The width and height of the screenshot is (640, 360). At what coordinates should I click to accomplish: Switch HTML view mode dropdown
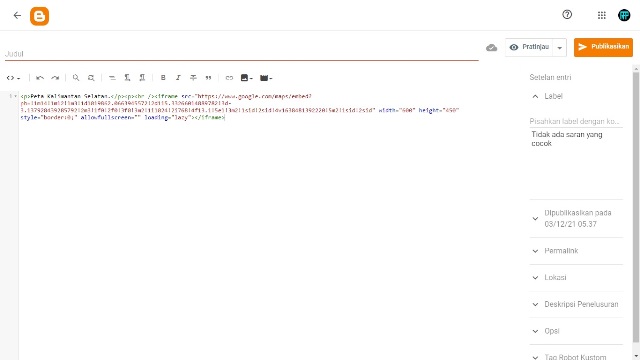13,78
